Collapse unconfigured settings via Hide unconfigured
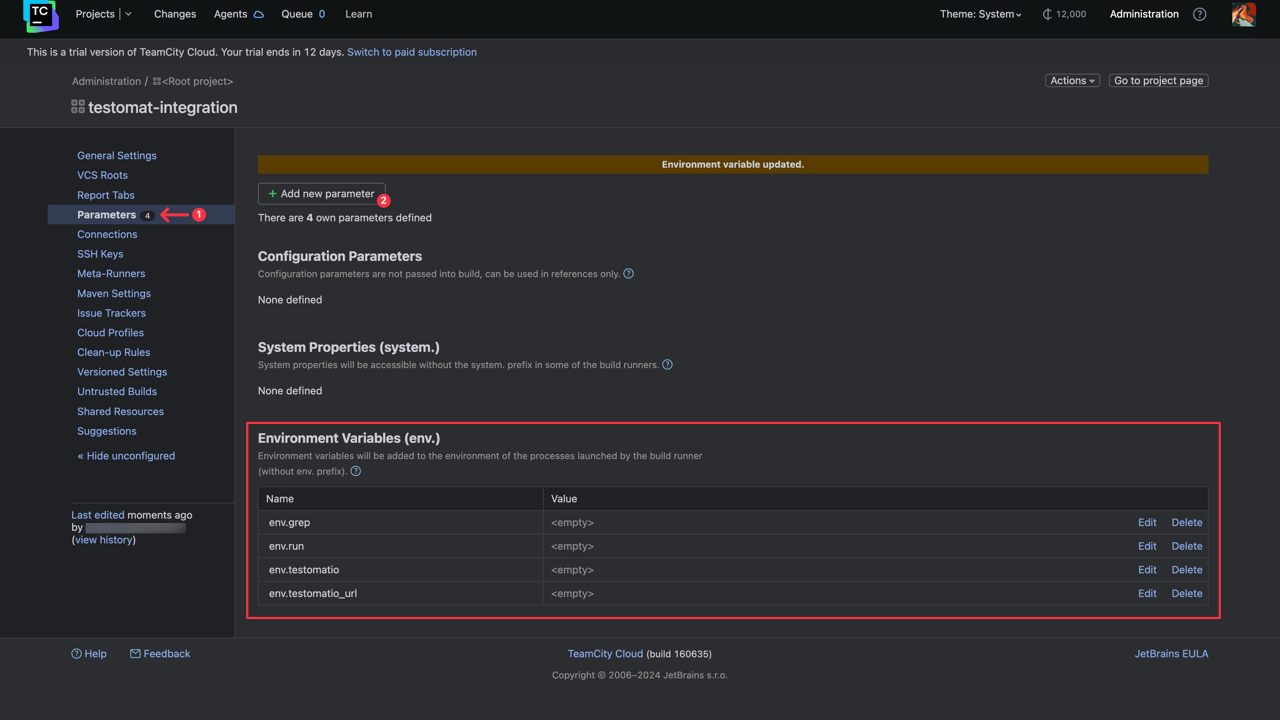 [x=125, y=455]
